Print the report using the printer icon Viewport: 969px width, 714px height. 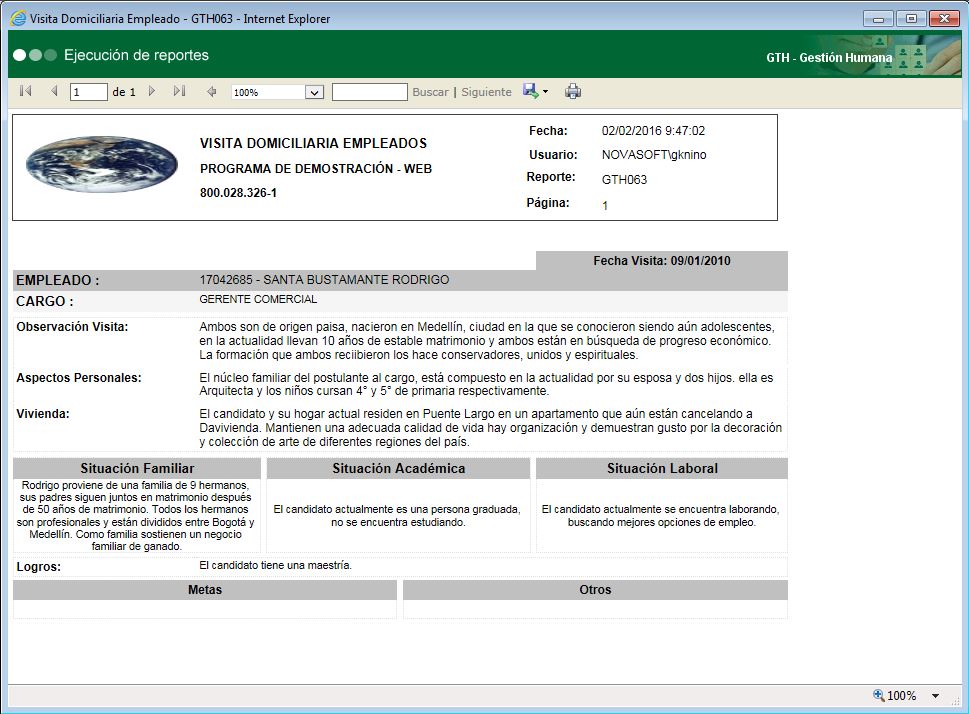(573, 91)
